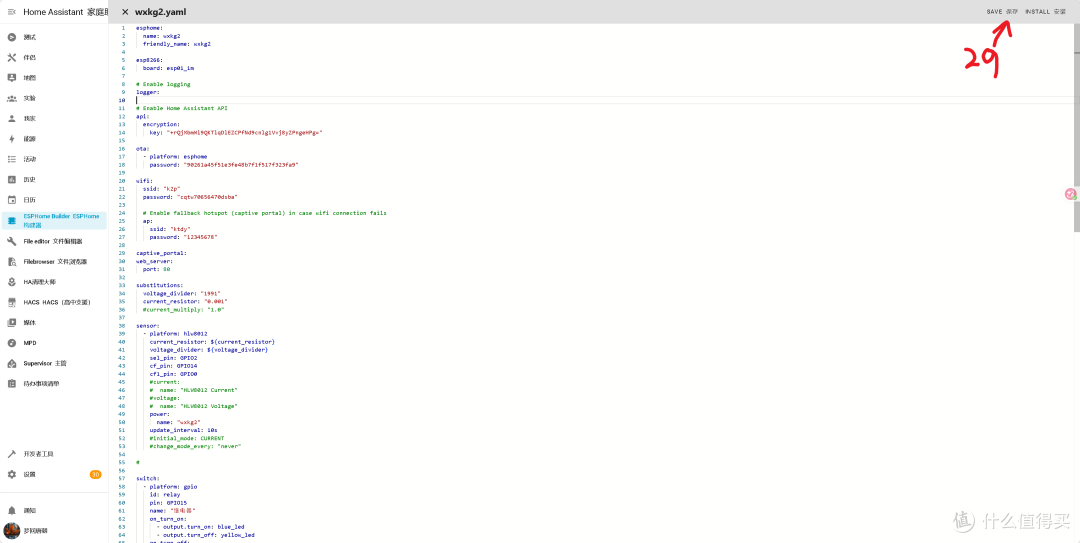
Task: Click the 'voltage_divider: "1991"' line
Action: [181, 294]
